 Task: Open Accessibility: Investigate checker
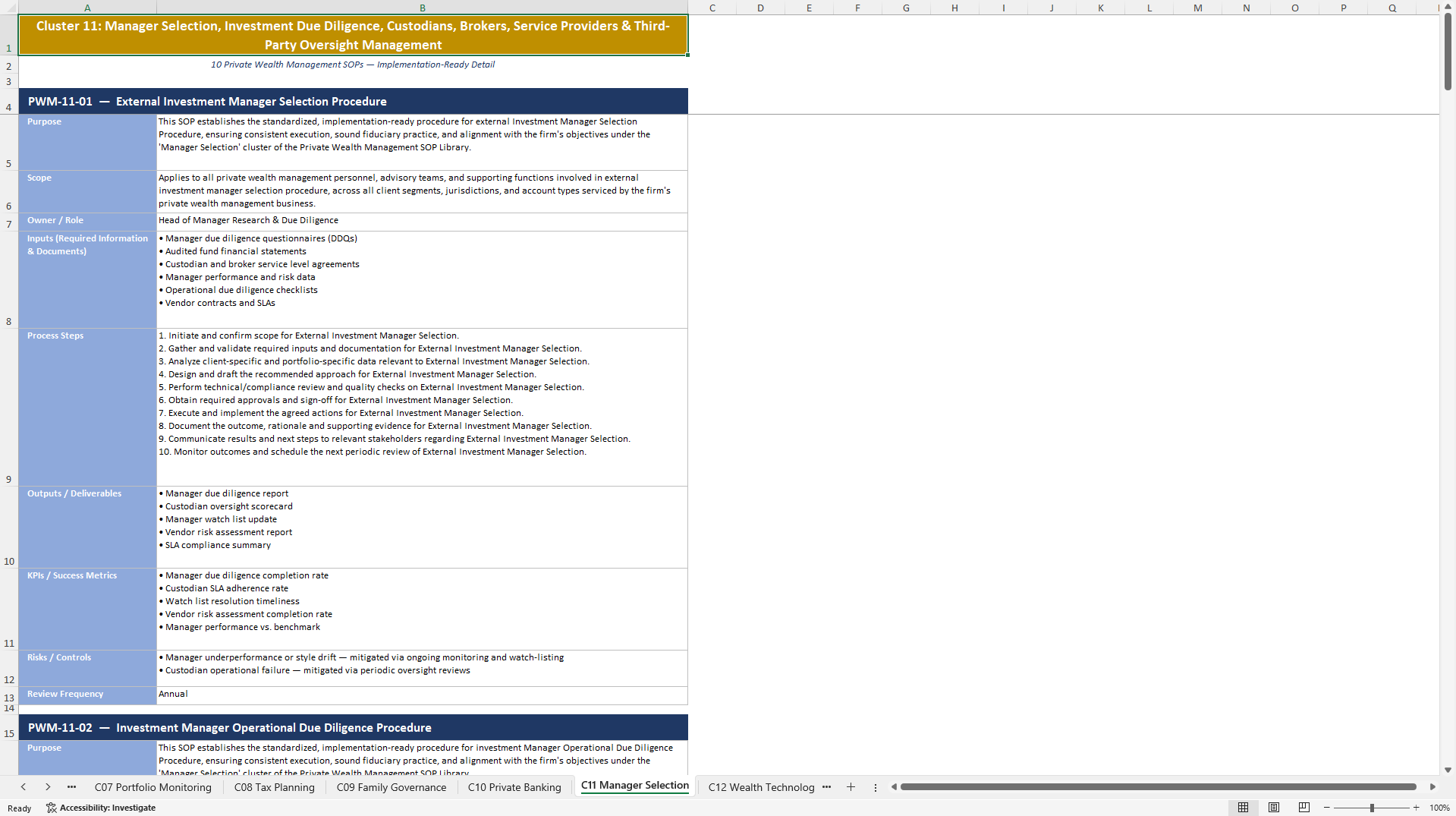101,808
